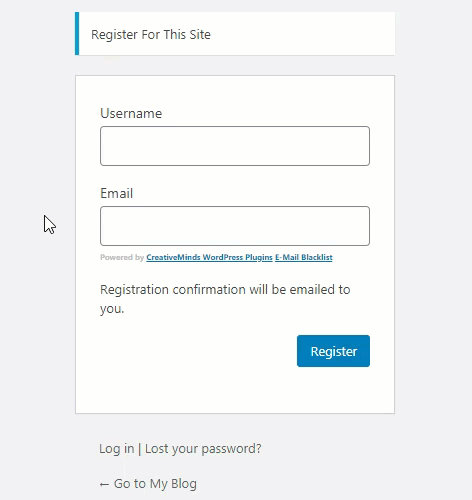This screenshot has height=500, width=472.
Task: Click the blue Register button
Action: click(333, 351)
